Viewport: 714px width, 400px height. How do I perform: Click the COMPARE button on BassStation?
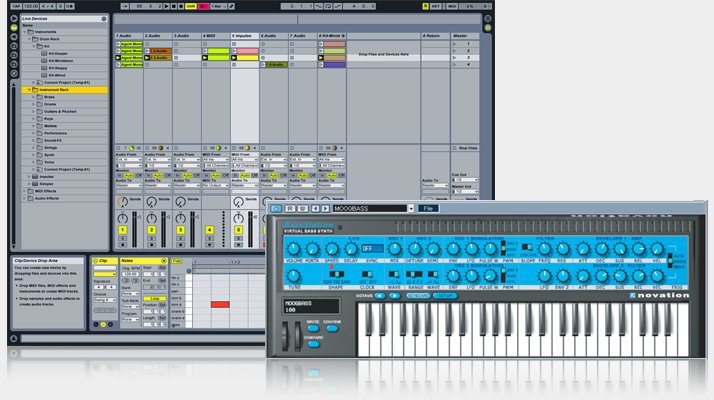[x=313, y=344]
